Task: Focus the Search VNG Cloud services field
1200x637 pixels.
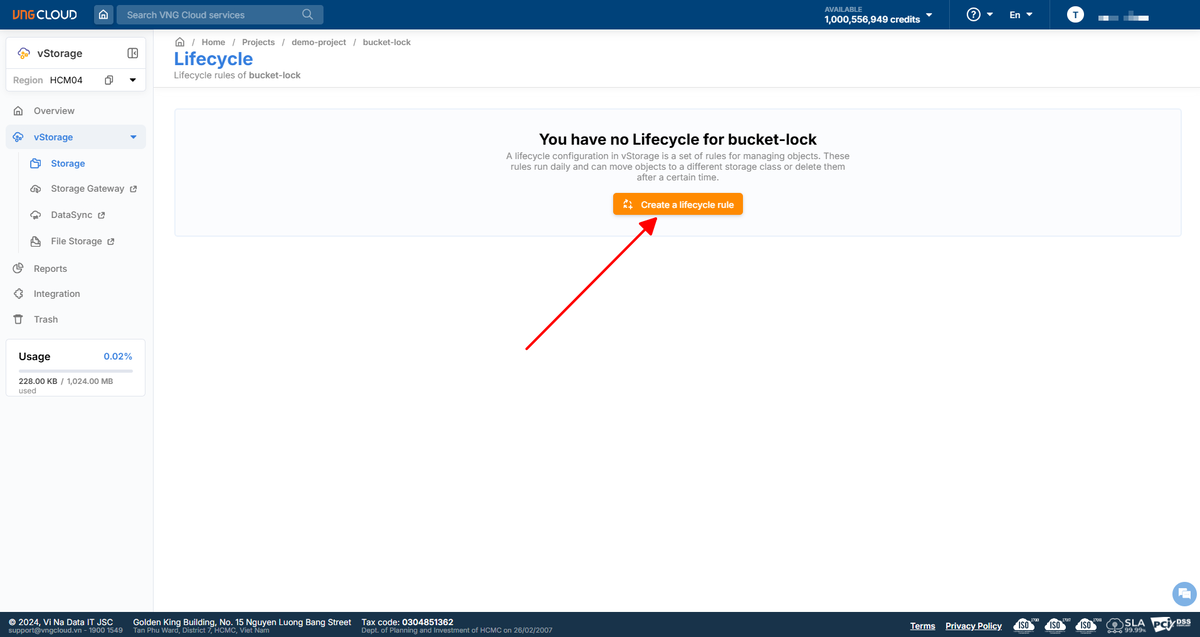Action: (210, 15)
